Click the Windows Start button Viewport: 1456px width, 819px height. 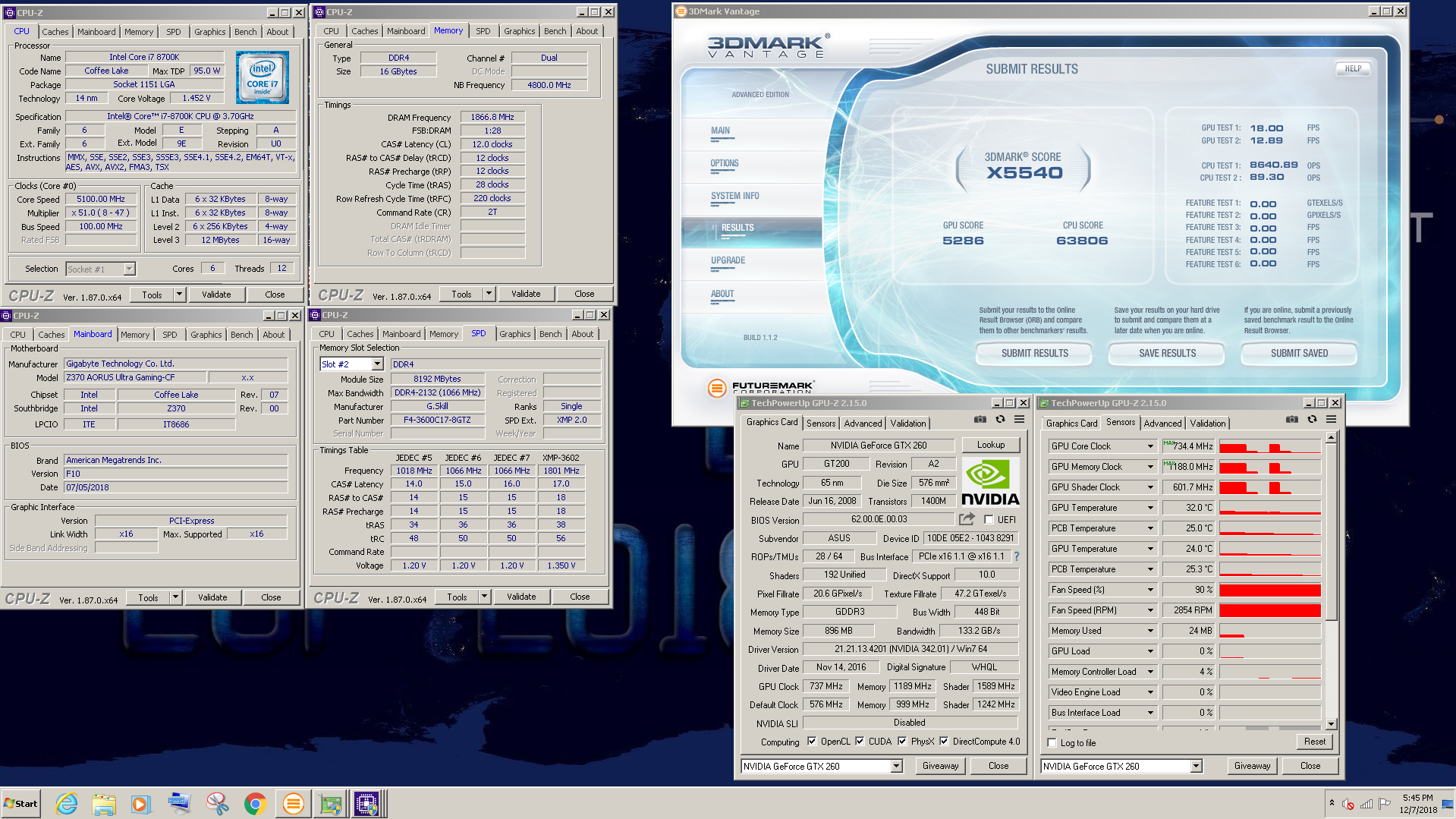coord(20,804)
